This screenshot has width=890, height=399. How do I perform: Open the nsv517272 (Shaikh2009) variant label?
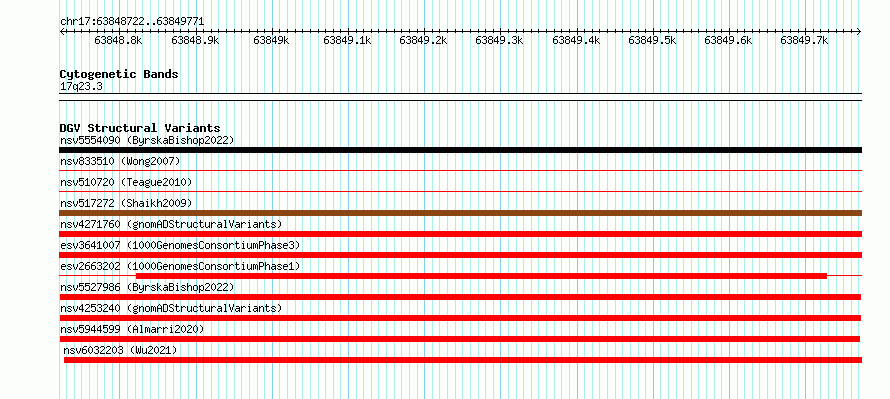(x=126, y=203)
